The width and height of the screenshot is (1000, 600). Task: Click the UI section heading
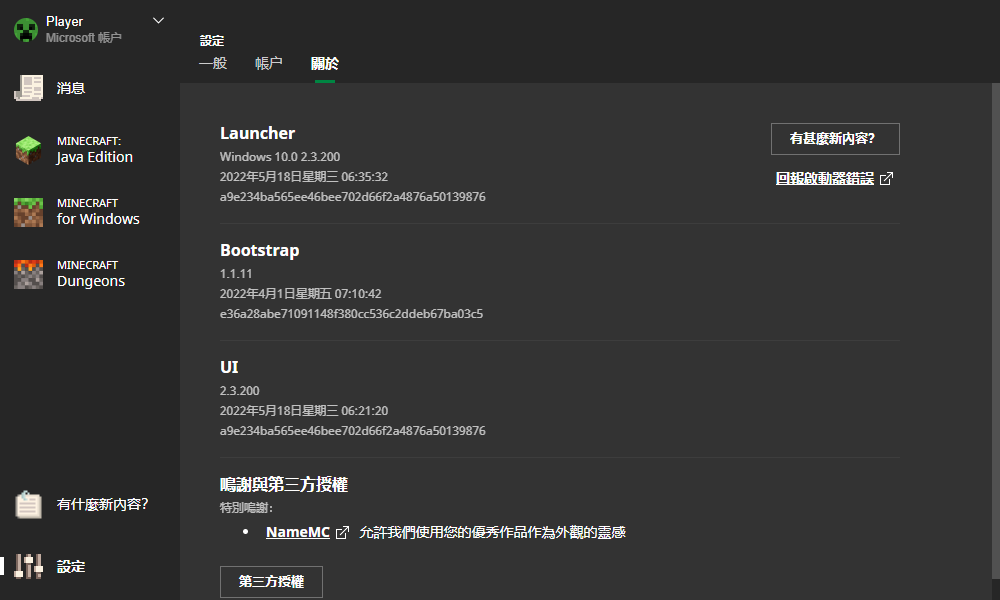click(229, 367)
